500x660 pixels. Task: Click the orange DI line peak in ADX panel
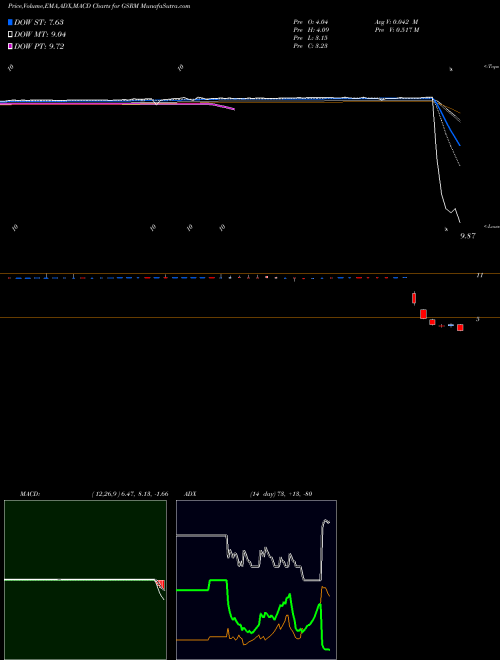pos(323,587)
